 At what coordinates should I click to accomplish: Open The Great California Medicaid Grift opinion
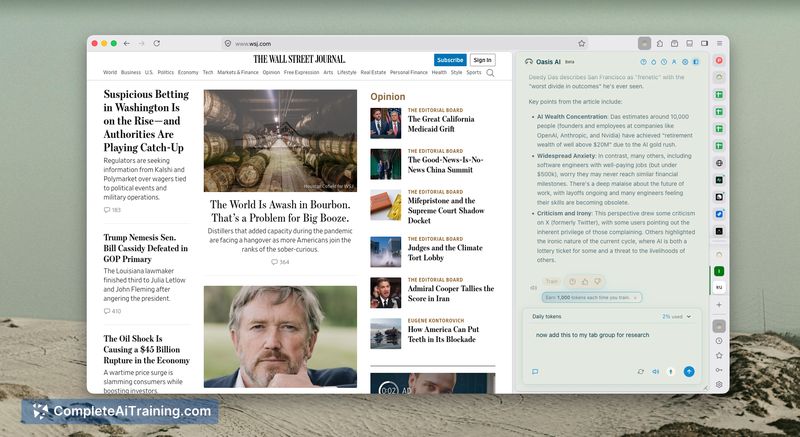tap(441, 124)
